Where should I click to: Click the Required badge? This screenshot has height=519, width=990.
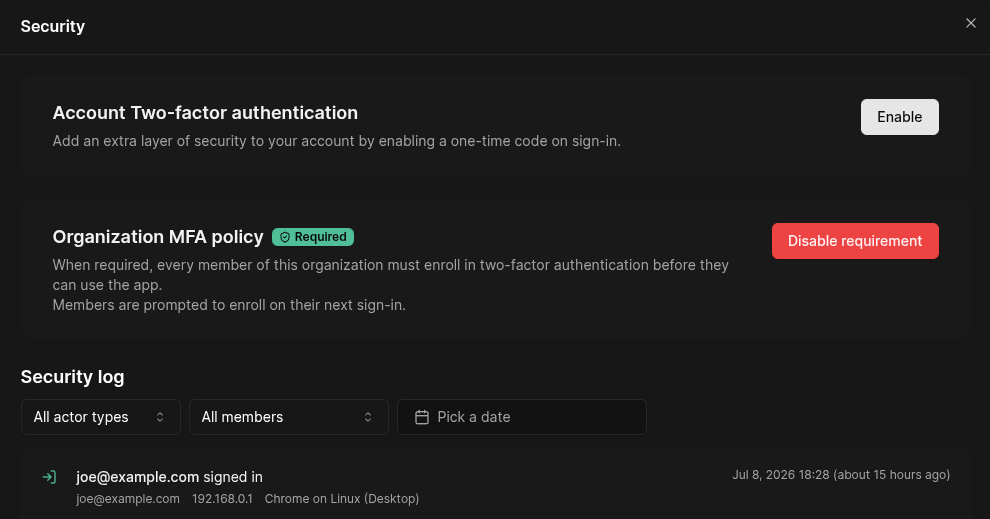[313, 237]
